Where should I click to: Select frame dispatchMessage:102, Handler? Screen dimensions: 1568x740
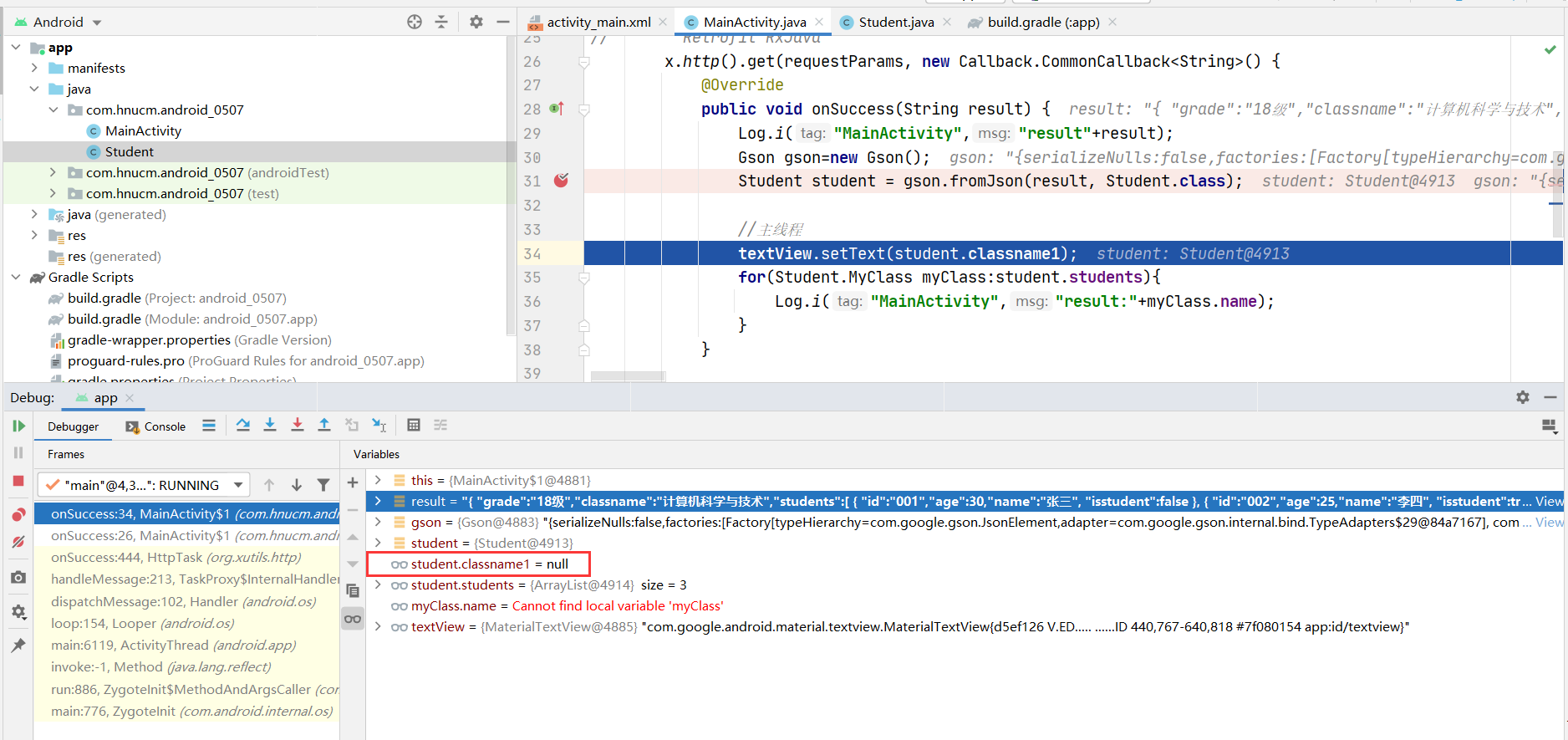coord(186,601)
